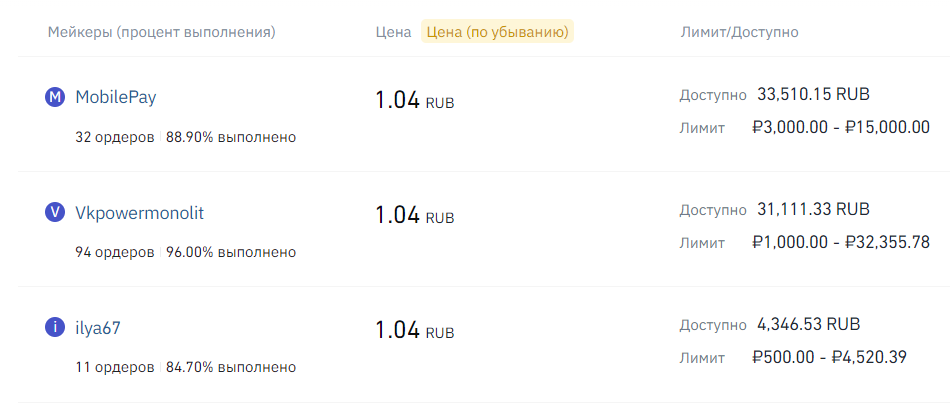Click Vkpowermonolit's available amount 31,111.33 RUB
The width and height of the screenshot is (950, 419).
coord(813,210)
